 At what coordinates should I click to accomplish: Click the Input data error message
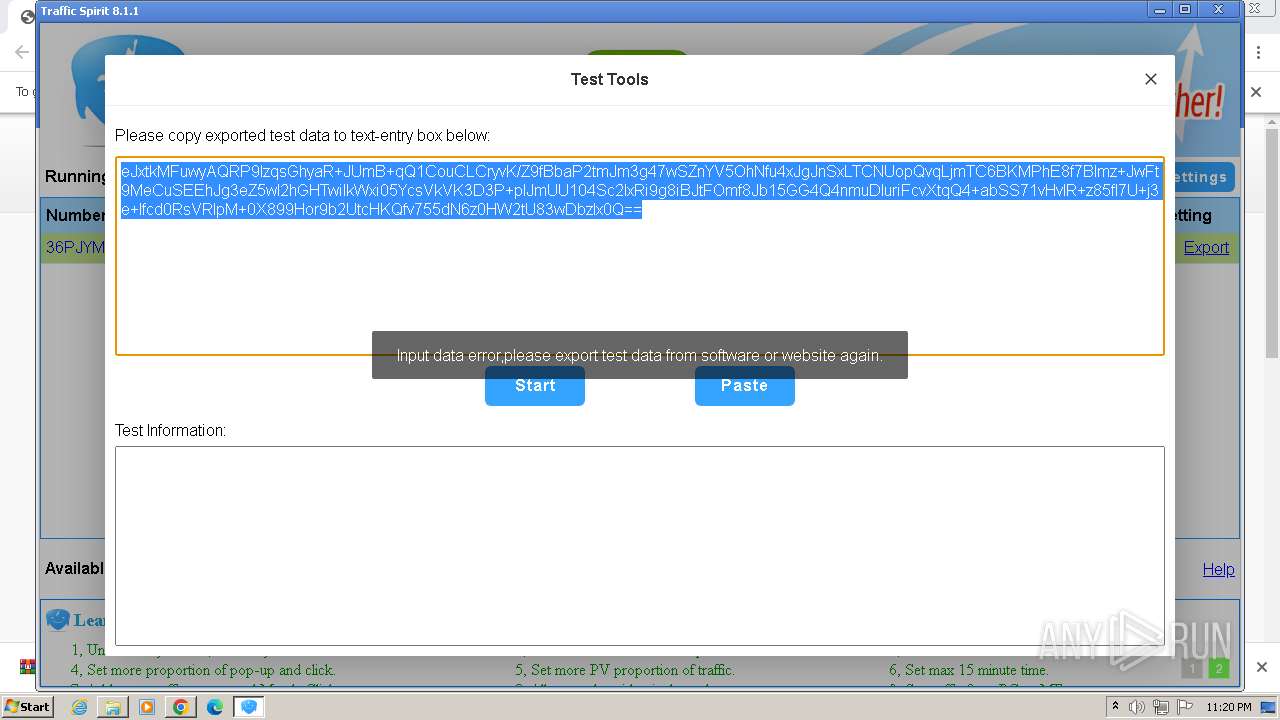640,355
